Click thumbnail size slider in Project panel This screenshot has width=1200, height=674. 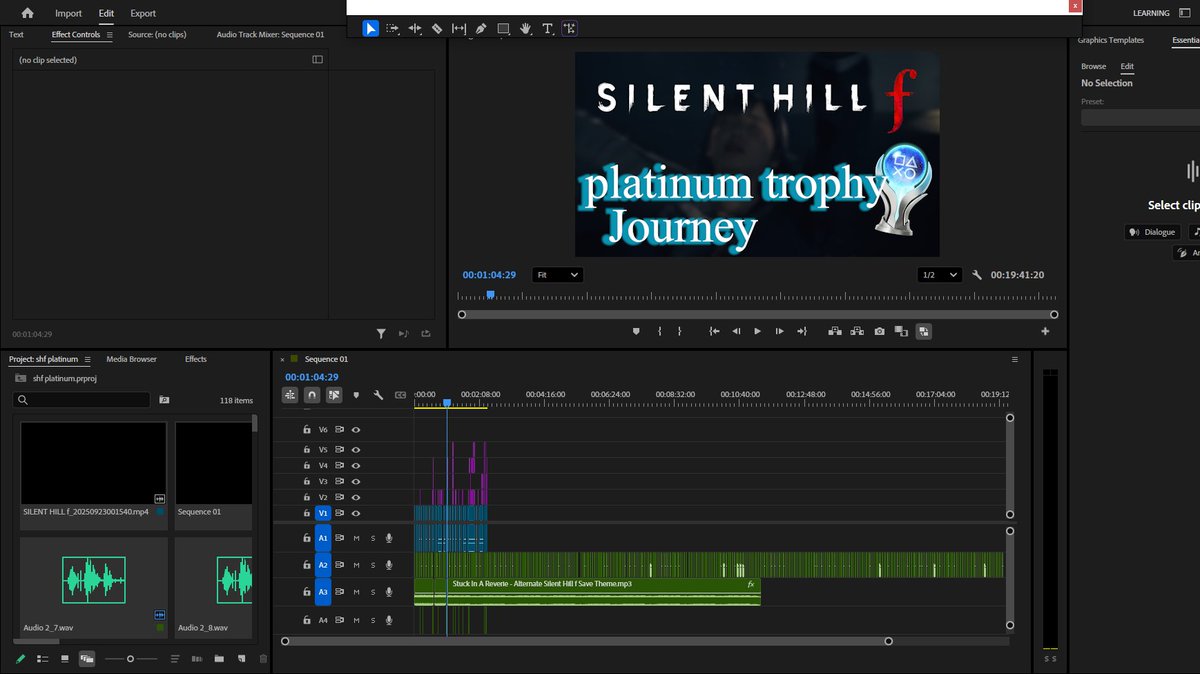click(131, 659)
